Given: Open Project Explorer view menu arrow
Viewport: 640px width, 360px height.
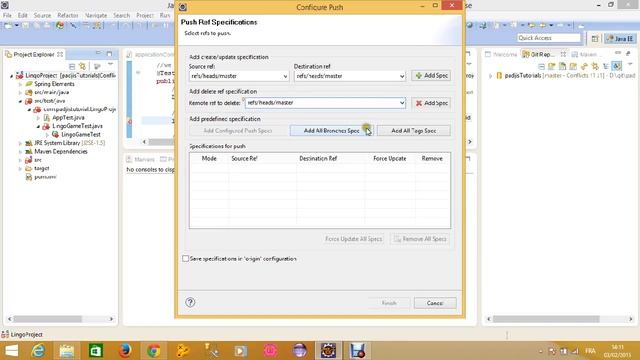Looking at the screenshot, I should coord(110,65).
